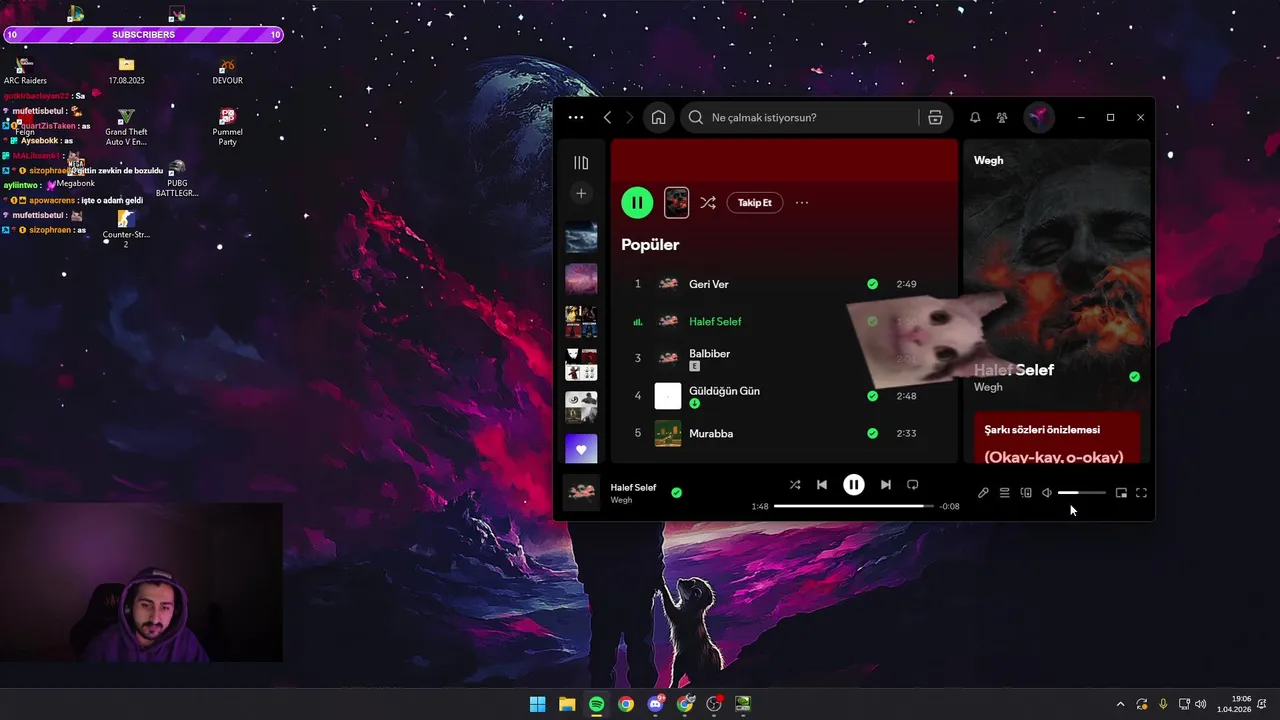Pause with the green button on the artist page
The image size is (1280, 720).
(637, 202)
